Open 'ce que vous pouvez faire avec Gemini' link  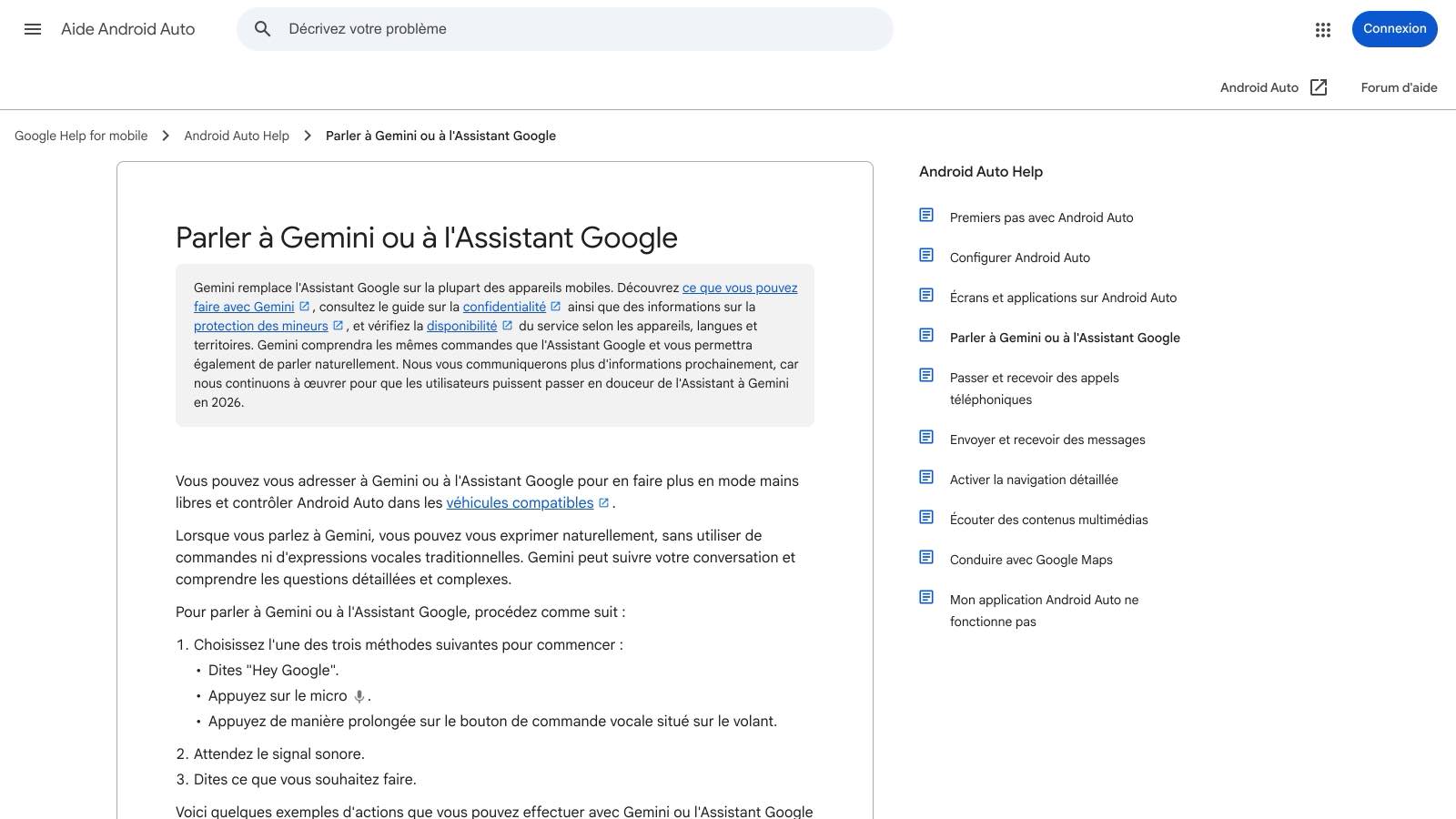point(740,288)
